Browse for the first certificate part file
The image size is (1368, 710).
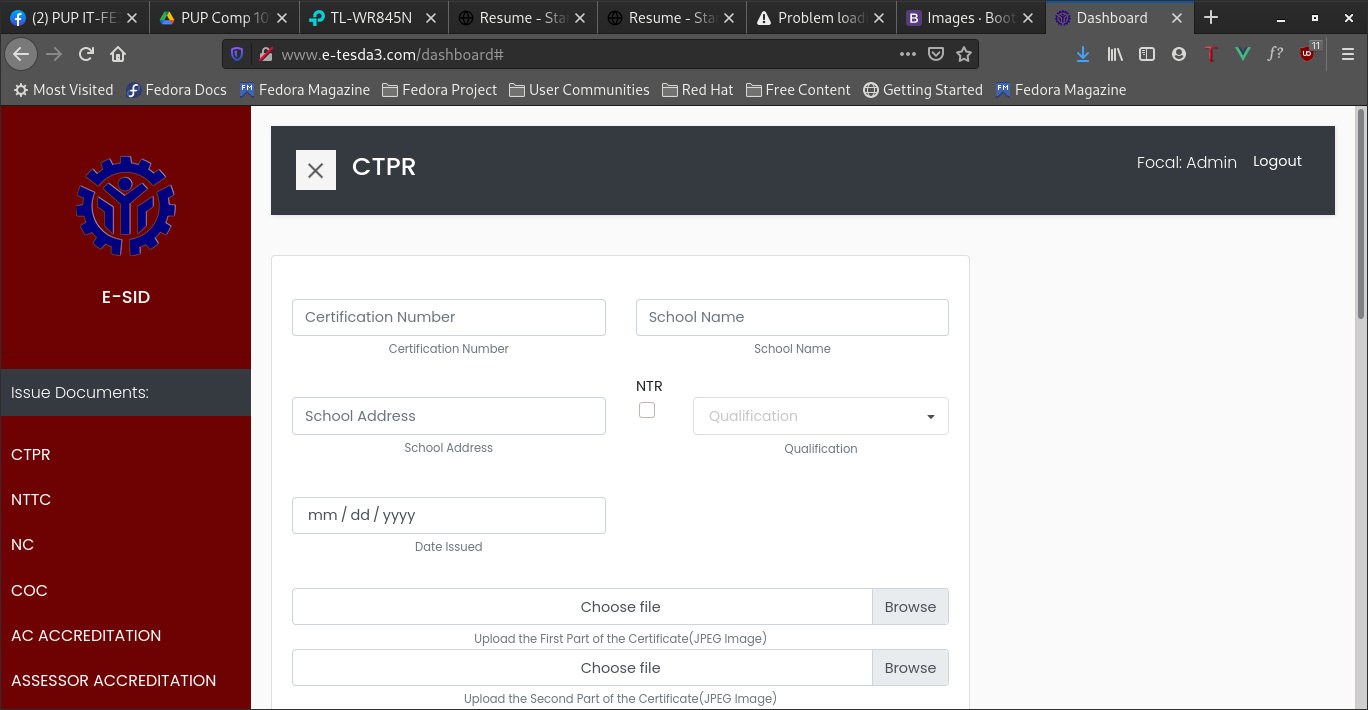tap(910, 607)
